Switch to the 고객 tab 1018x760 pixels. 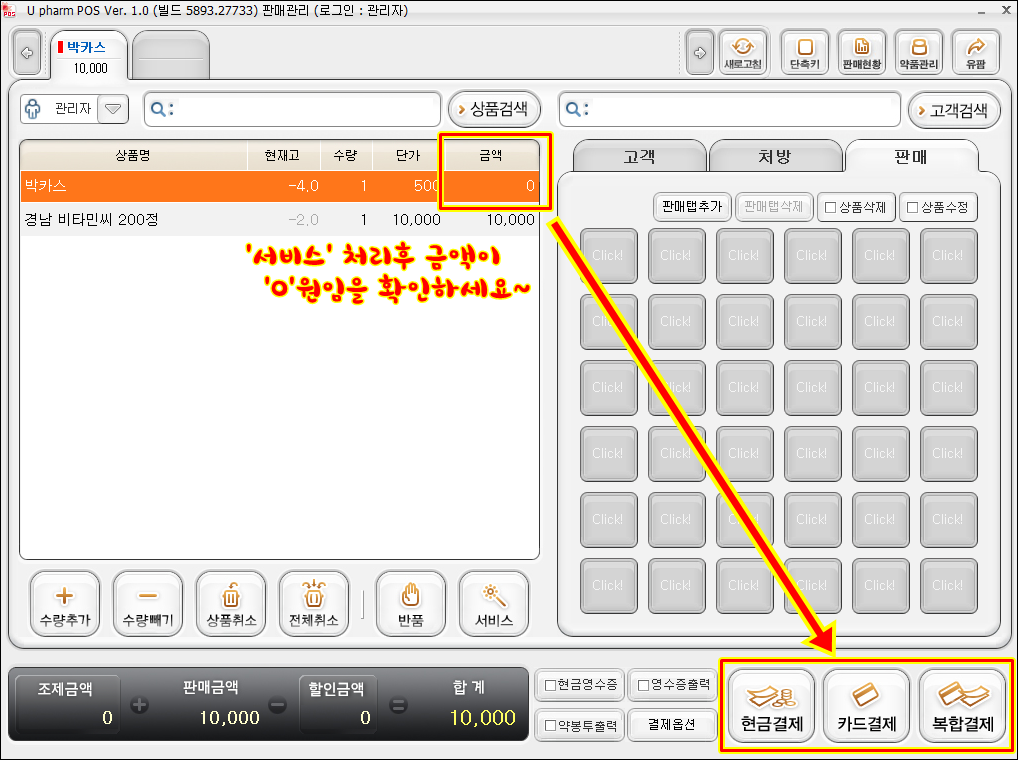639,157
